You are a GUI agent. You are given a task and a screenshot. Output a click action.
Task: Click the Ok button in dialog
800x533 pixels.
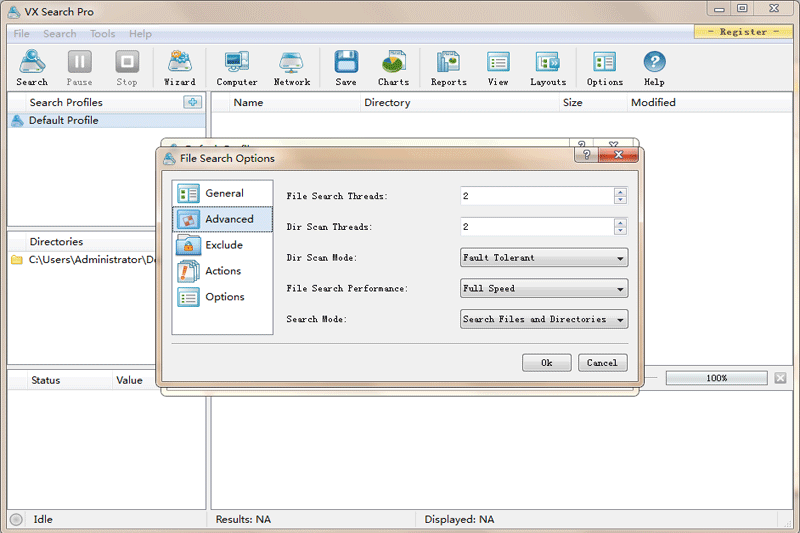coord(546,363)
